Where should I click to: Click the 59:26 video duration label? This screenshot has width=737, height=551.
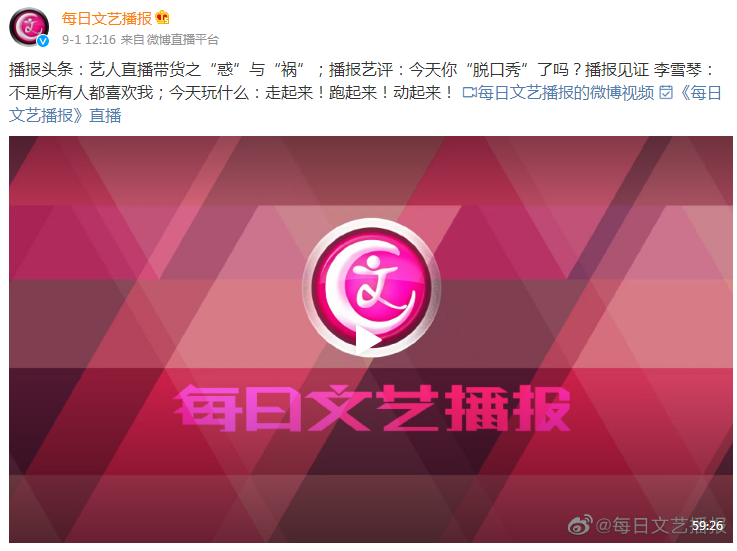click(x=707, y=526)
